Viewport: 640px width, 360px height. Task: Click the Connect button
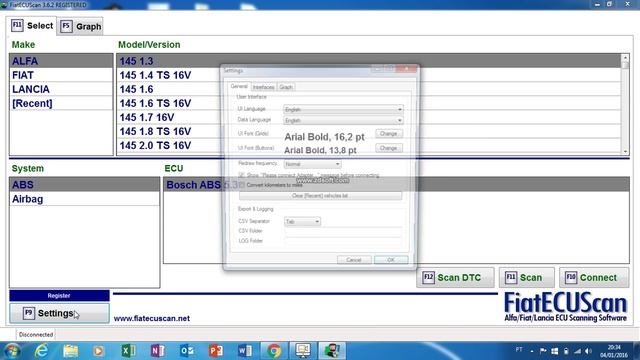(x=594, y=278)
